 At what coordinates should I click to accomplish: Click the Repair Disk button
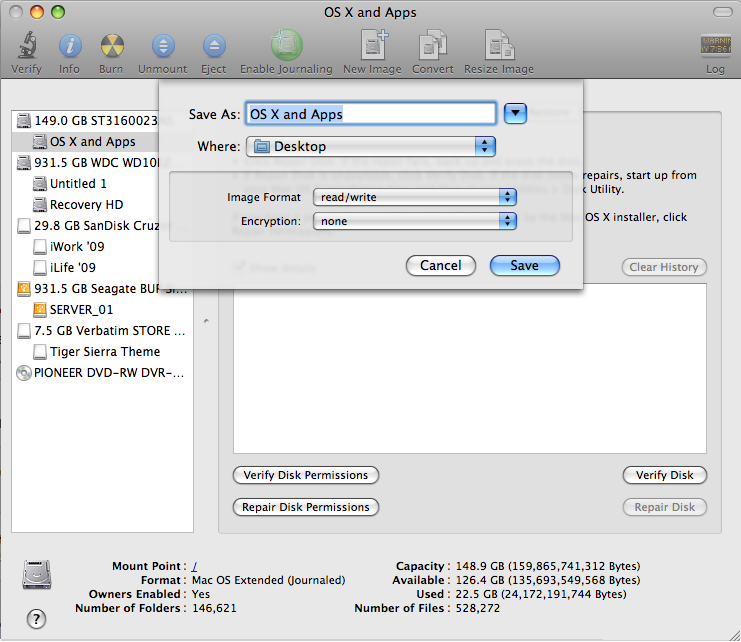click(x=664, y=507)
